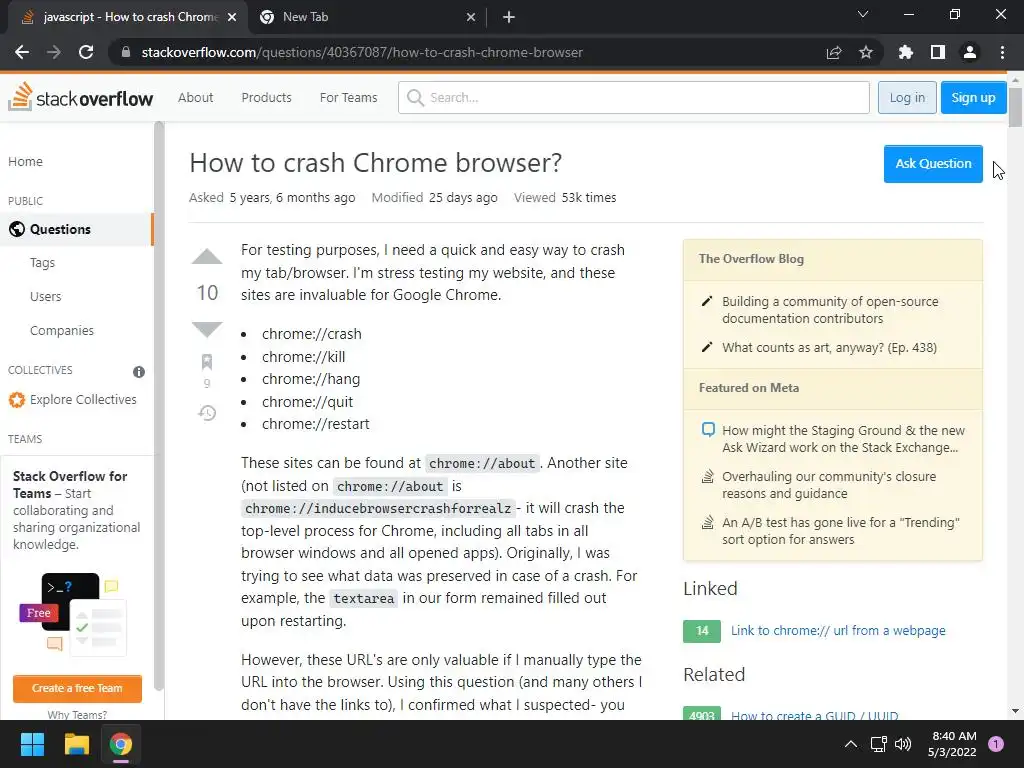Click the address bar URL
The image size is (1024, 768).
click(362, 52)
